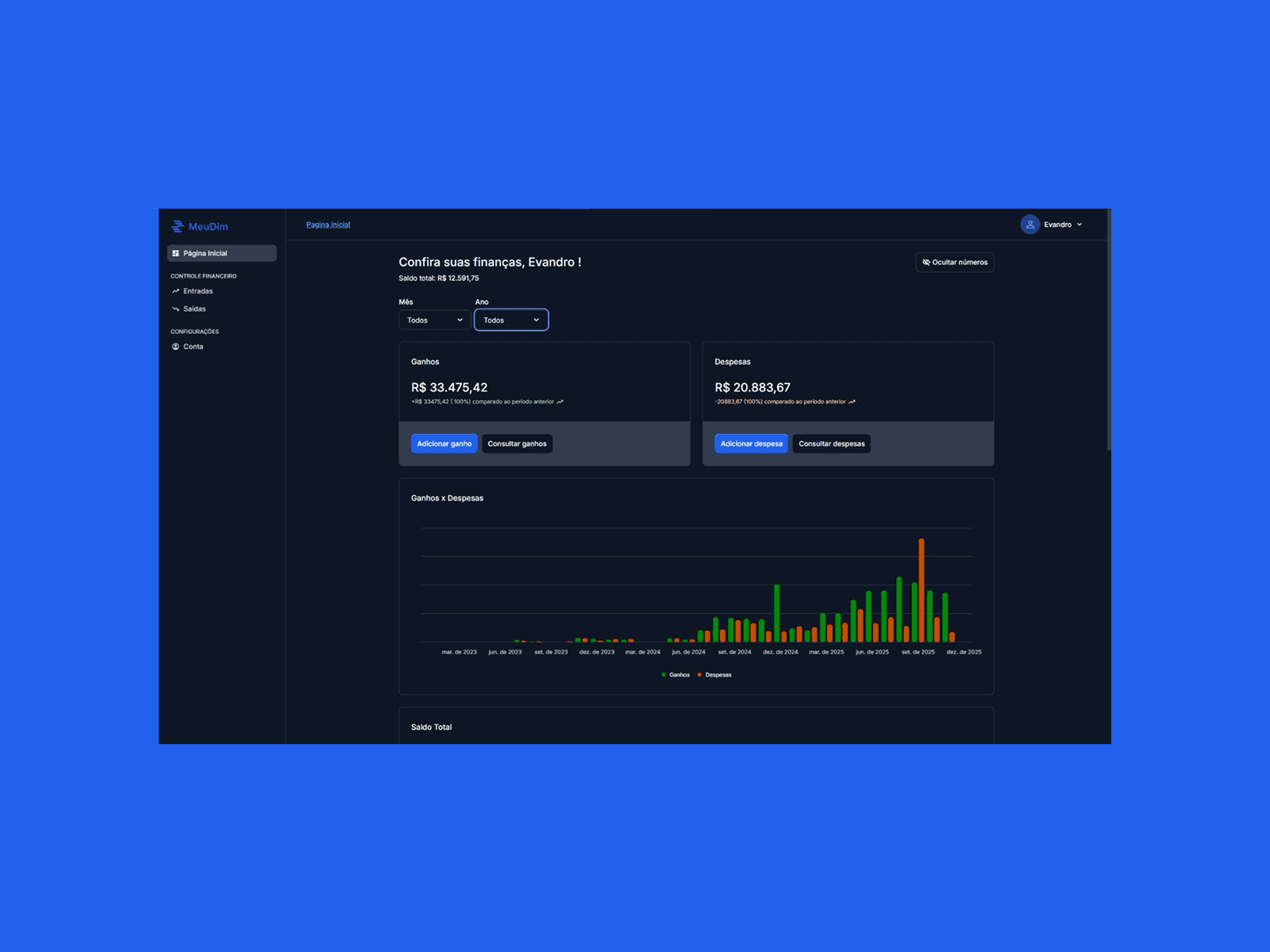The image size is (1270, 952).
Task: Click the Adicionar ganho button
Action: 444,444
